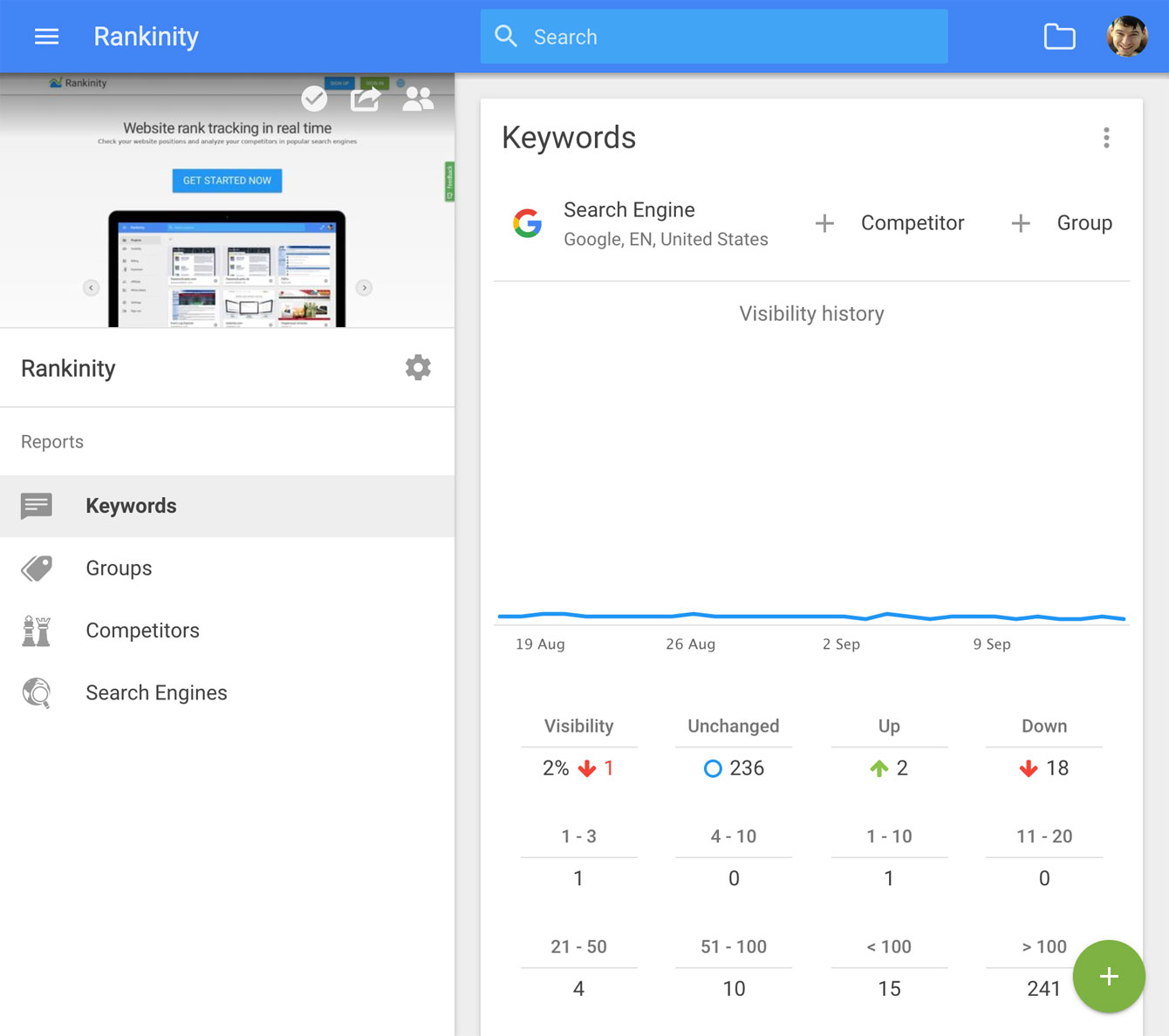Image resolution: width=1169 pixels, height=1036 pixels.
Task: Open the user profile avatar
Action: click(1126, 37)
